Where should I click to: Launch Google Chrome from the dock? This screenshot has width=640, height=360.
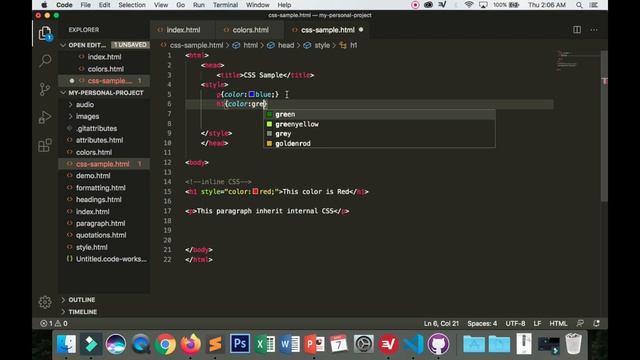(x=165, y=344)
